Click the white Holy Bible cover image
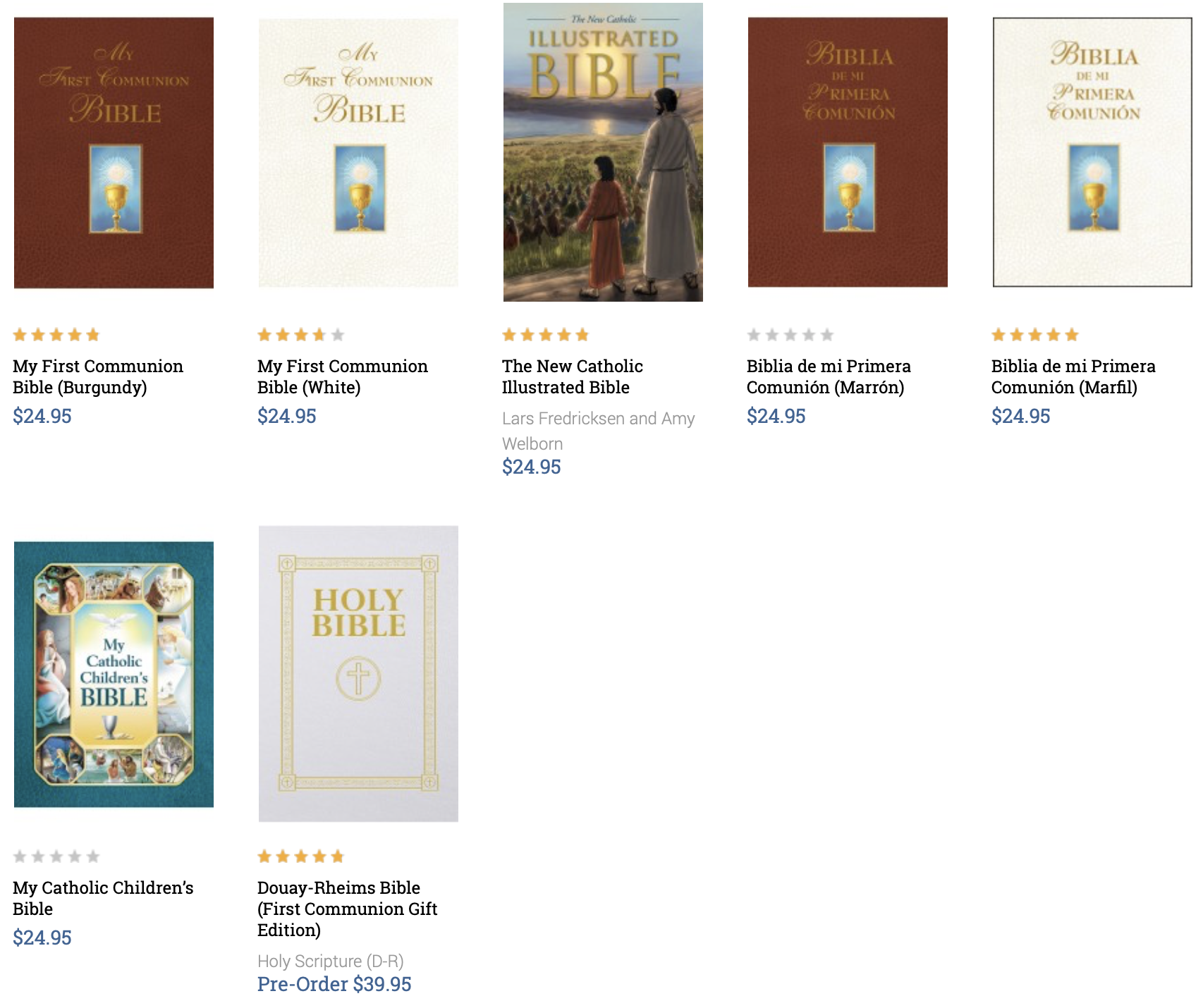The height and width of the screenshot is (1008, 1203). pos(358,674)
